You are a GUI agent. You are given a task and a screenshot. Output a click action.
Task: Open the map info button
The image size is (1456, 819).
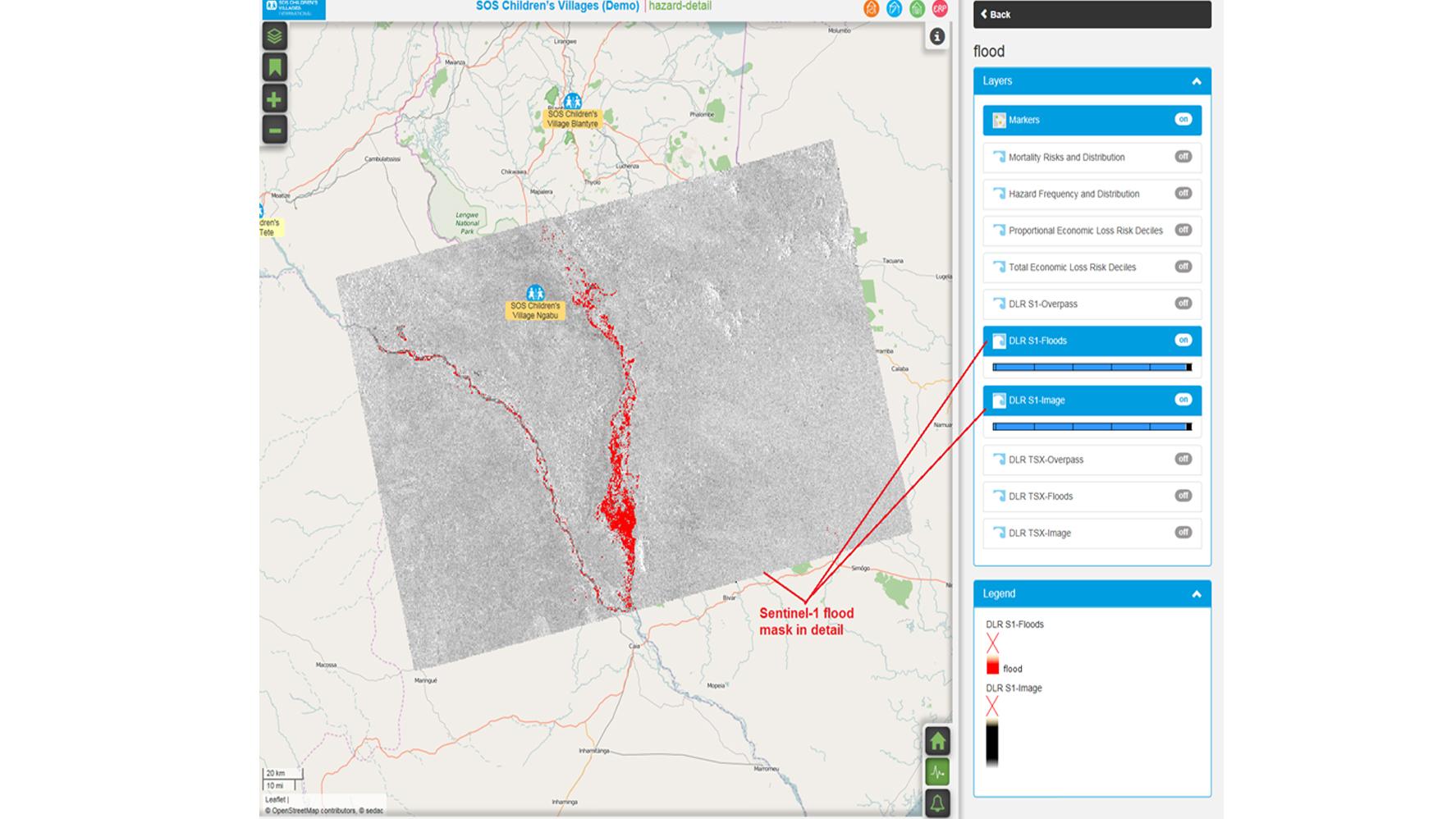937,36
